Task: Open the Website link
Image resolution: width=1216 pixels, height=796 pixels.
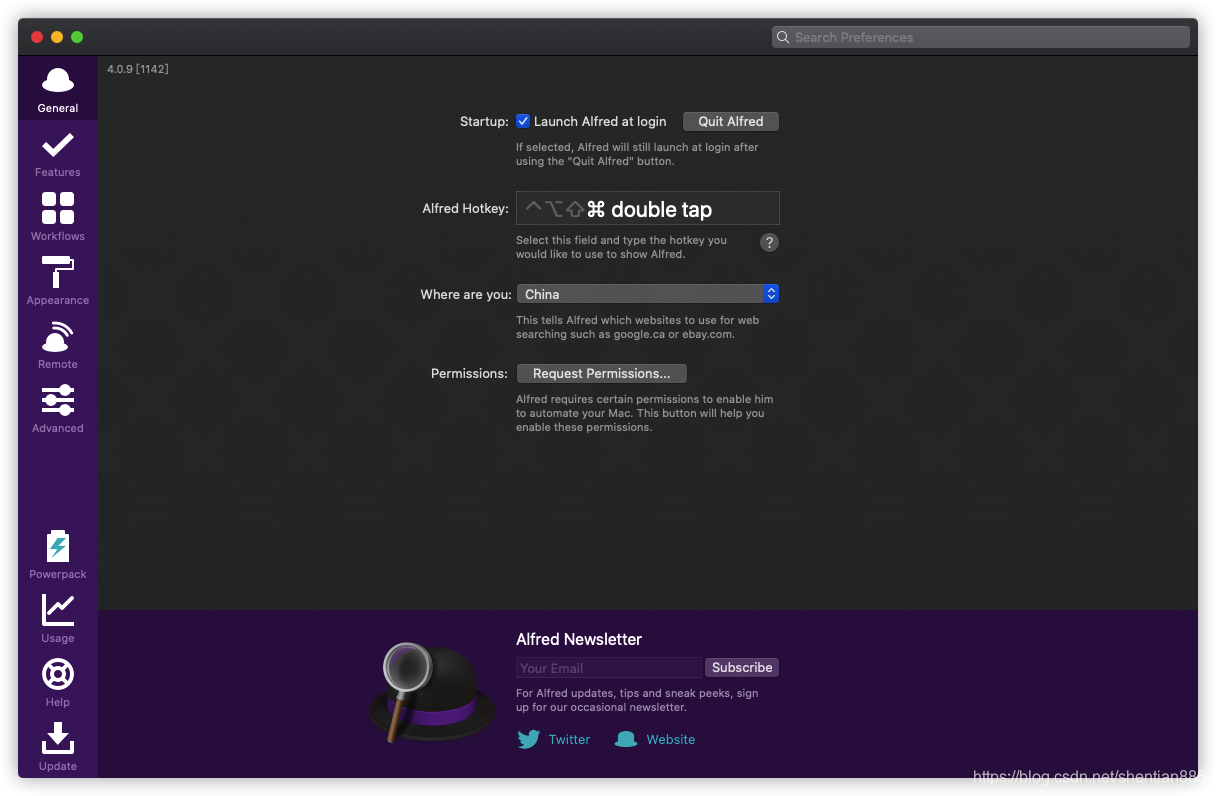Action: [671, 740]
